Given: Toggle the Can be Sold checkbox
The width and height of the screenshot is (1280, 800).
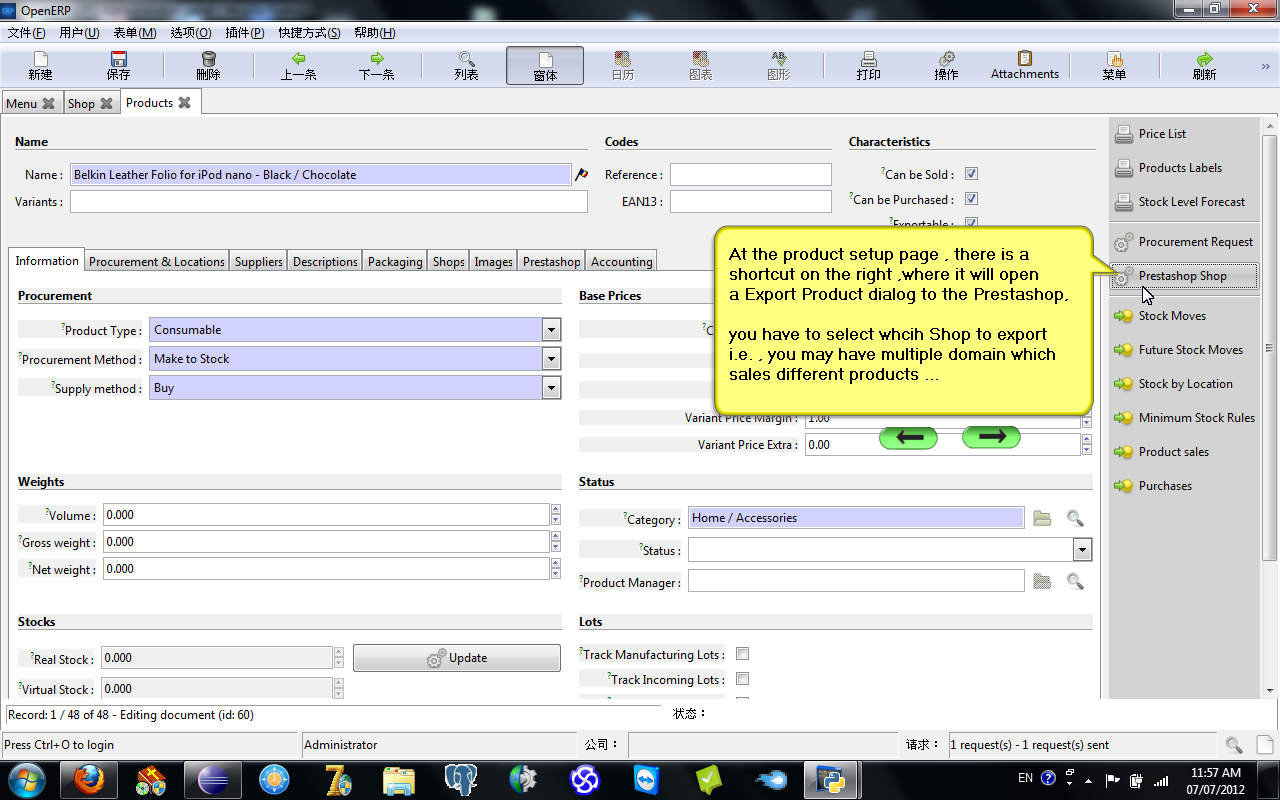Looking at the screenshot, I should click(971, 174).
